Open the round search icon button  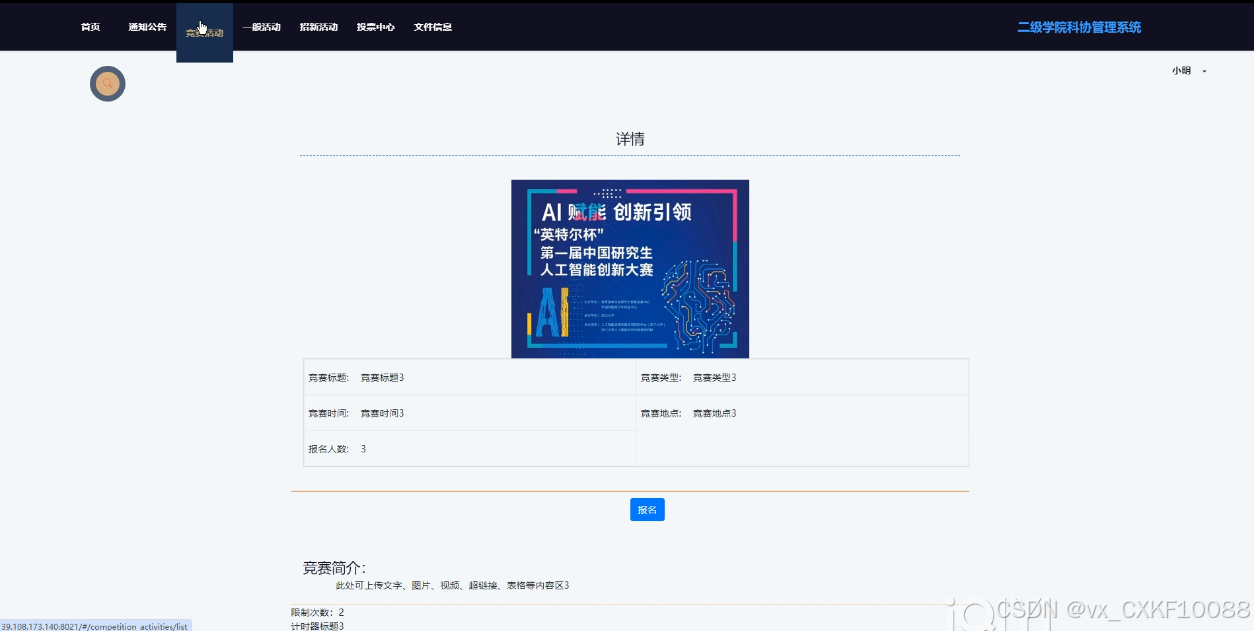108,84
